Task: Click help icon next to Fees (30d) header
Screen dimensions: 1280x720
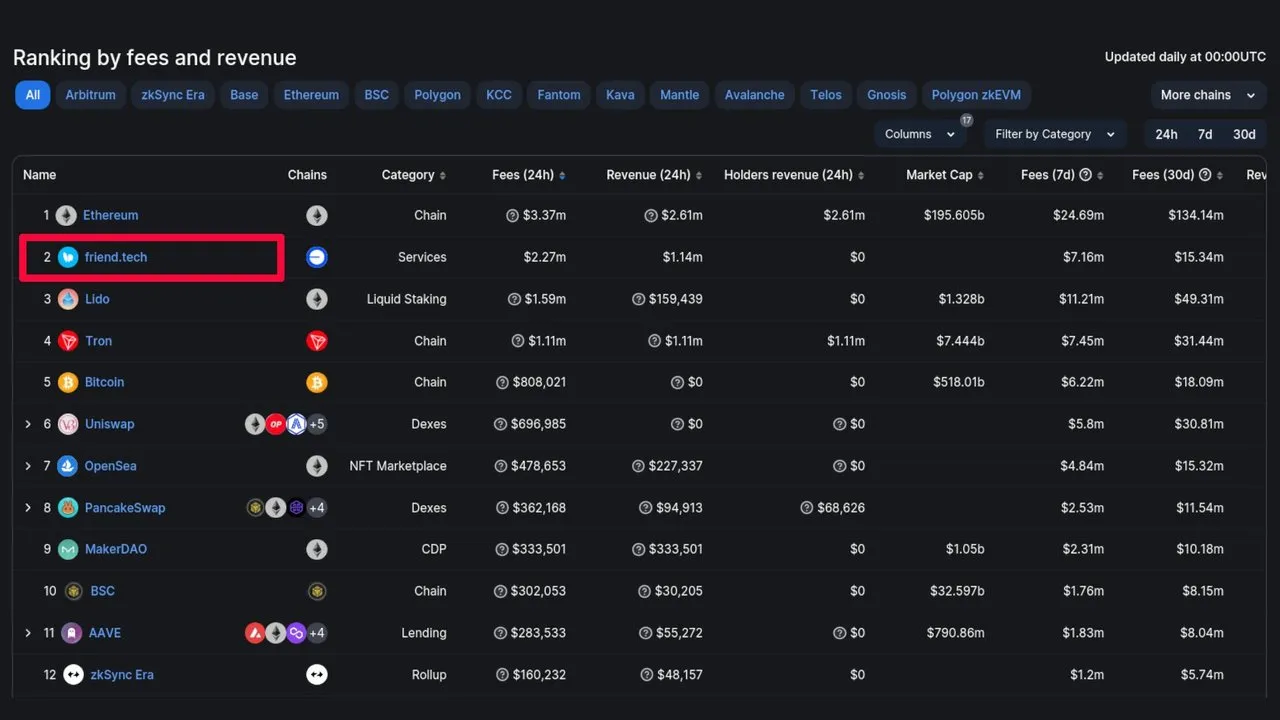Action: pyautogui.click(x=1205, y=175)
